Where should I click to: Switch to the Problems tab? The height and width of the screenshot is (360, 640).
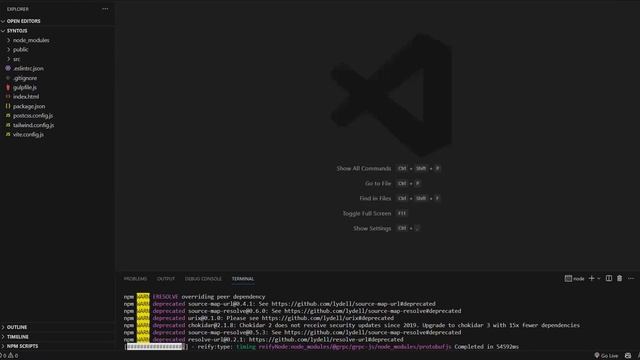[x=136, y=279]
